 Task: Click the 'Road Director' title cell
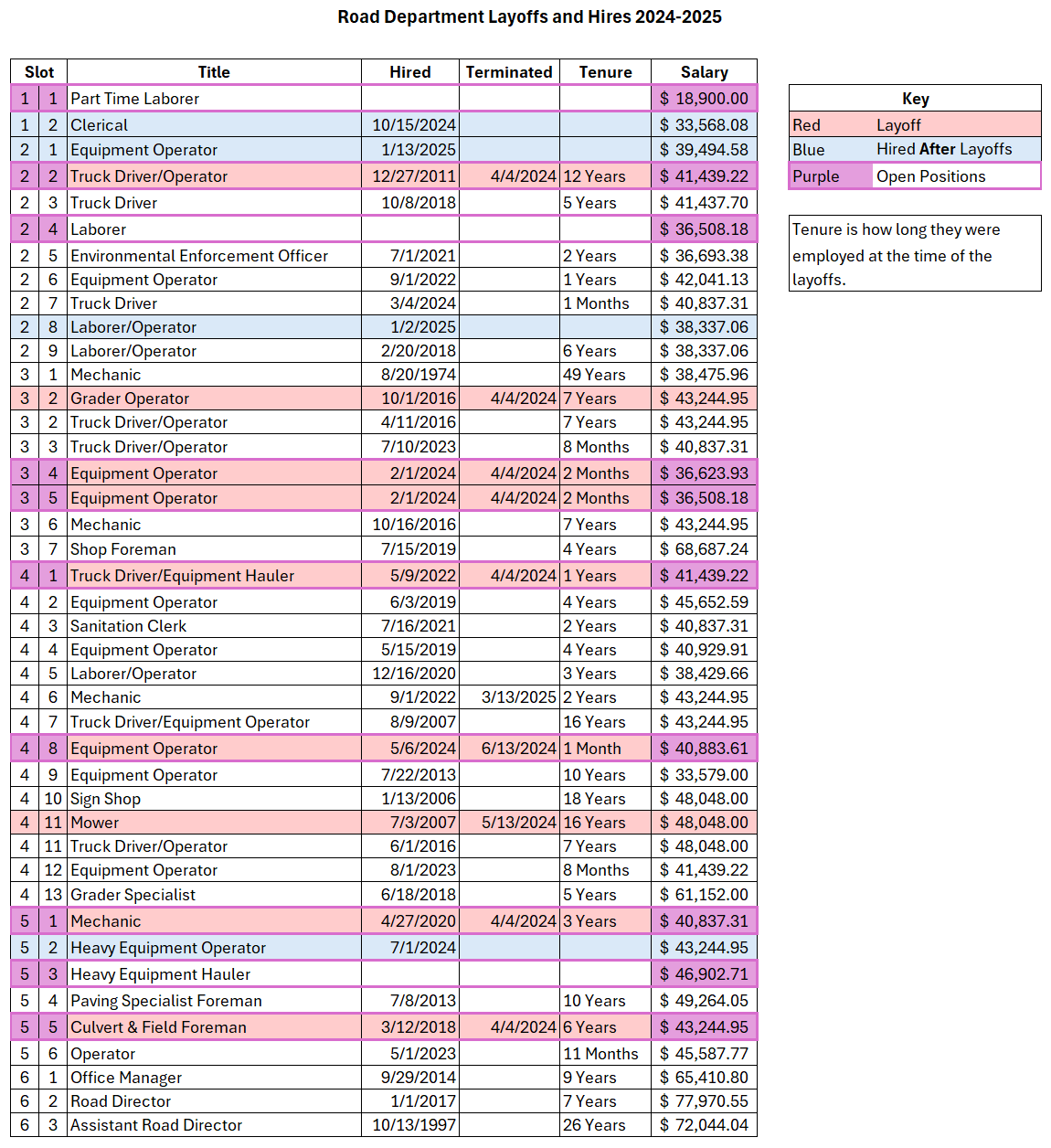click(214, 1101)
